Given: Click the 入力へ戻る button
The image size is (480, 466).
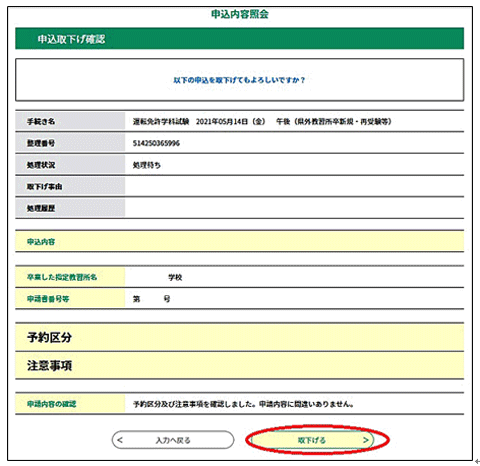Looking at the screenshot, I should click(173, 440).
